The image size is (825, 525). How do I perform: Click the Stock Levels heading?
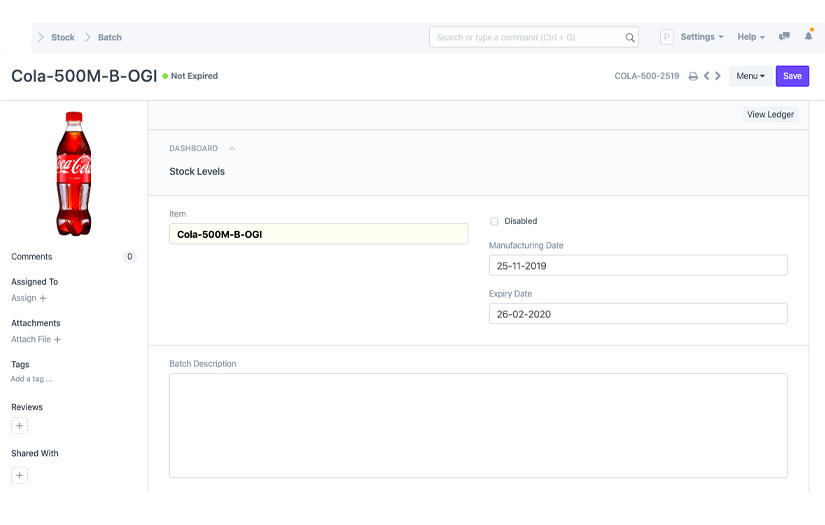coord(197,171)
